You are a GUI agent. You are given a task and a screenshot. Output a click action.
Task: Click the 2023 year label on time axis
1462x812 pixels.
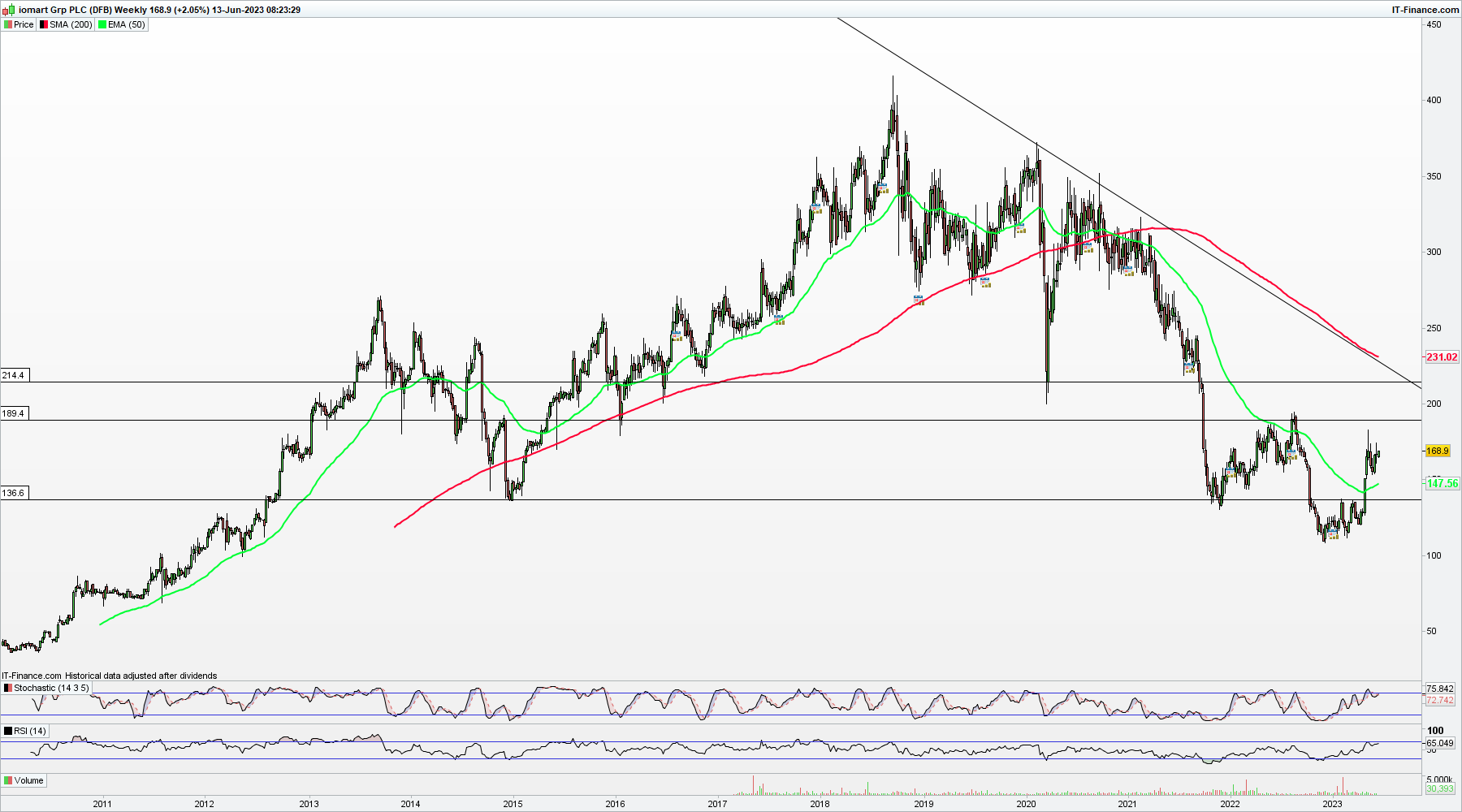click(1333, 804)
